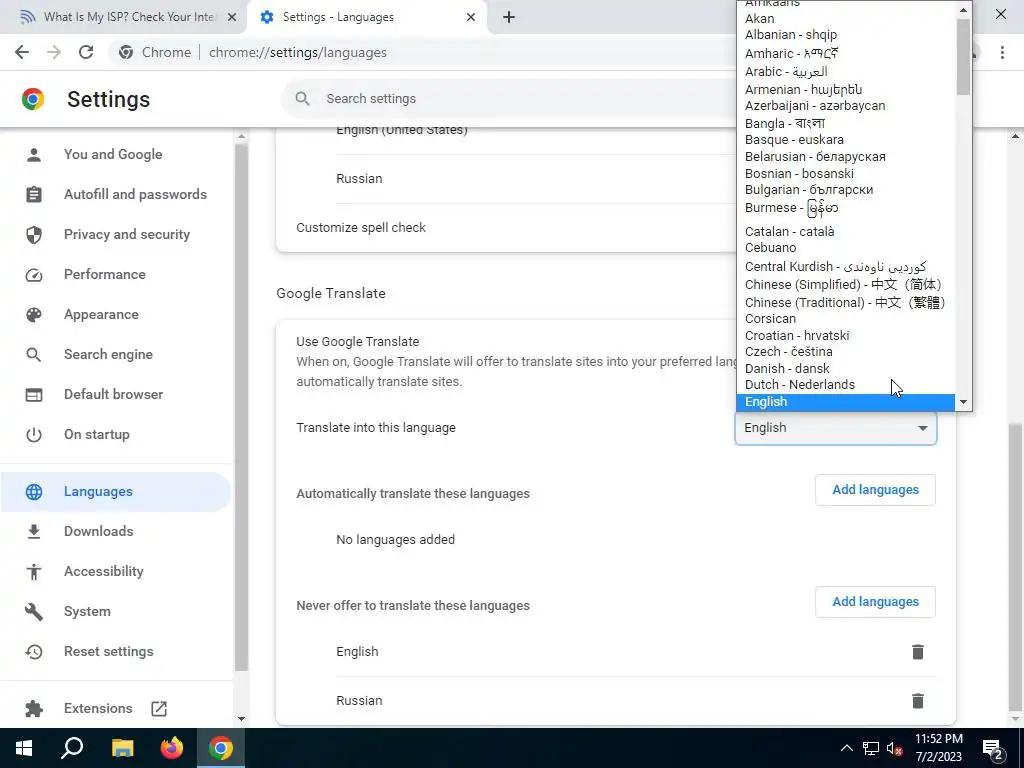Choose Akan in language list
This screenshot has width=1024, height=768.
(846, 18)
